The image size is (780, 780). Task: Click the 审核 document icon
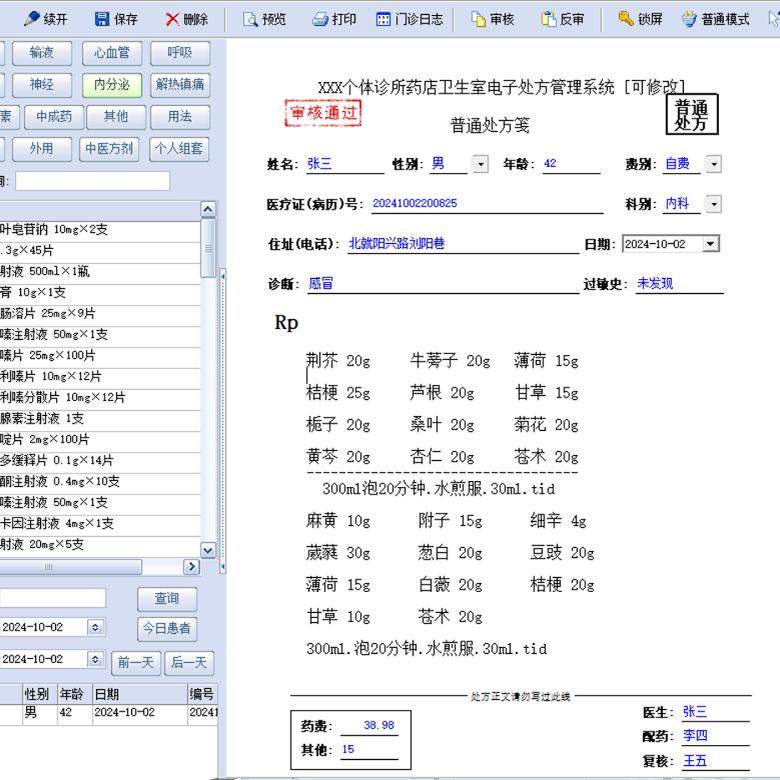(478, 19)
